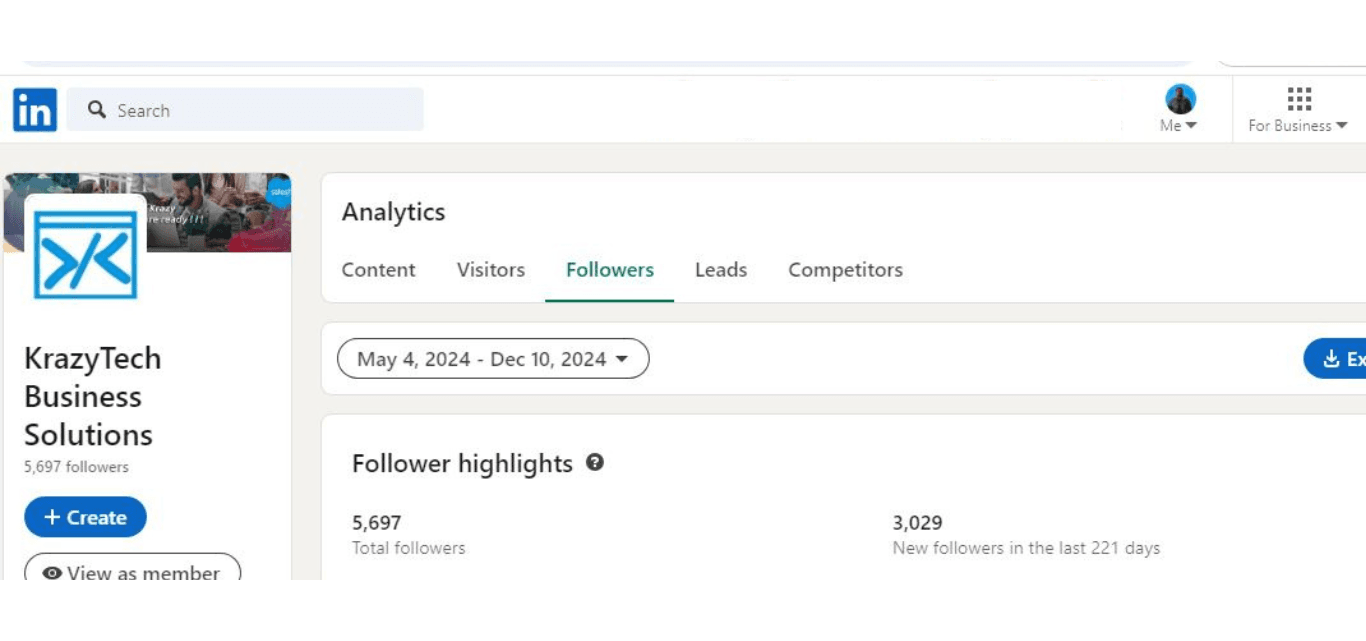Click the '3,029' new followers value
The image size is (1366, 641).
(917, 522)
